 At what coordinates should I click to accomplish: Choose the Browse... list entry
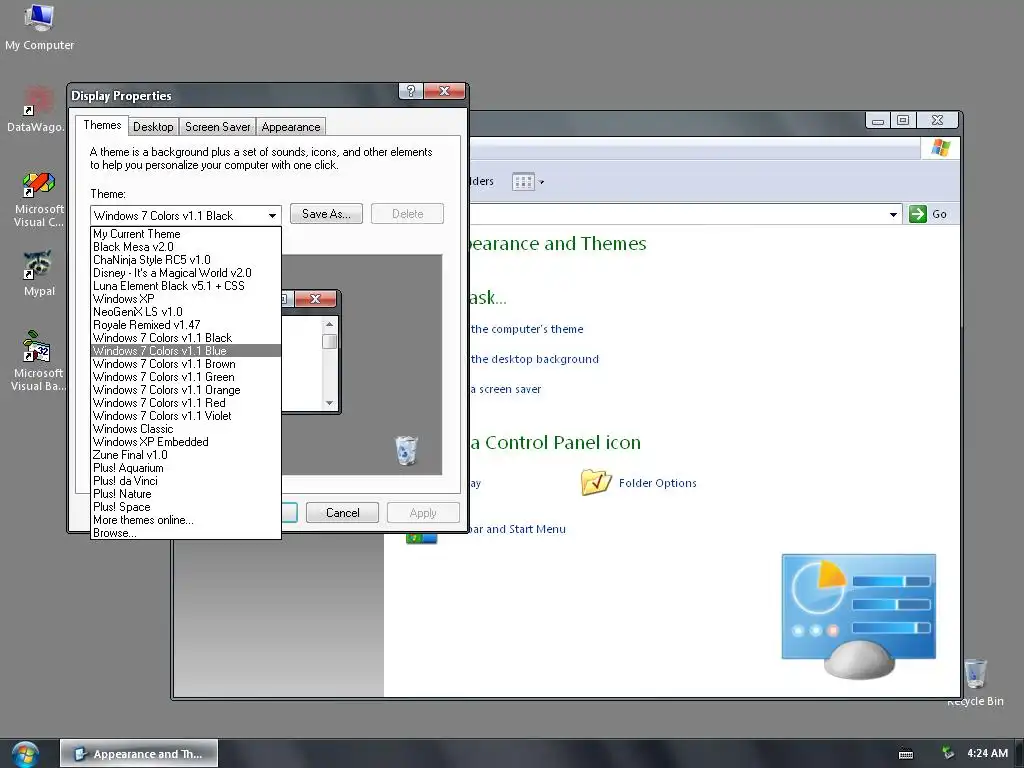tap(186, 533)
